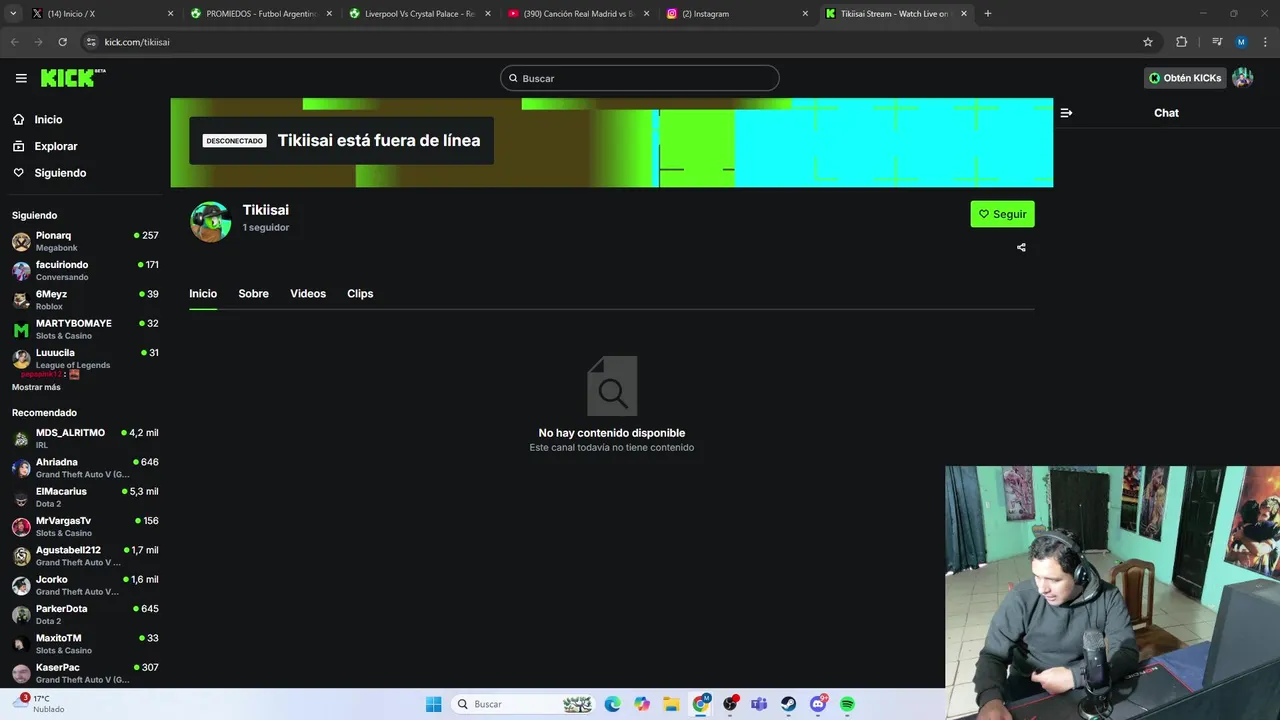Image resolution: width=1280 pixels, height=720 pixels.
Task: Open Windows Start menu
Action: point(433,704)
